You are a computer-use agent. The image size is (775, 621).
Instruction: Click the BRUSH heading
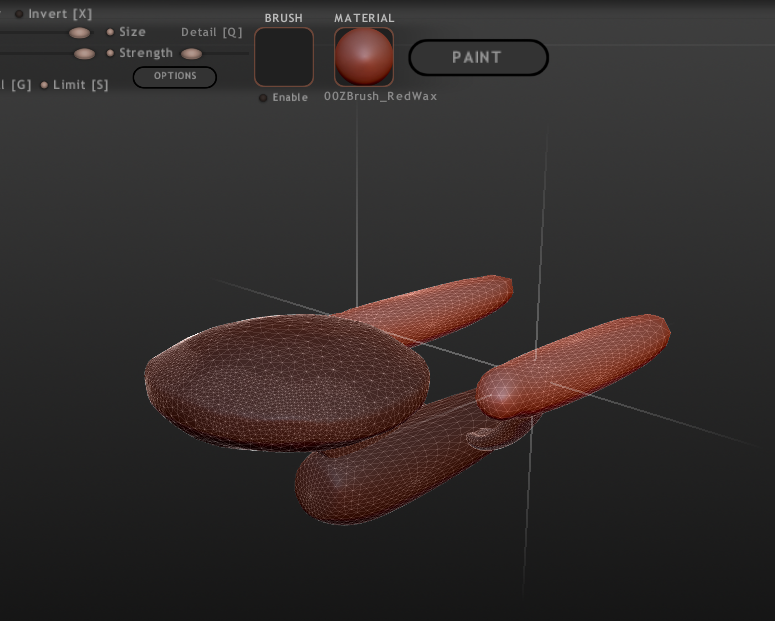click(284, 18)
